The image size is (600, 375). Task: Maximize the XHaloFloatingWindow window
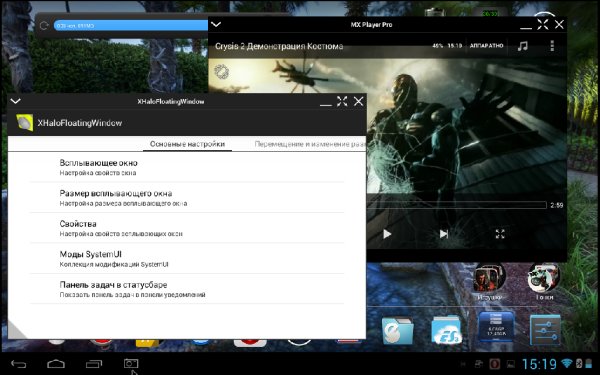[342, 101]
